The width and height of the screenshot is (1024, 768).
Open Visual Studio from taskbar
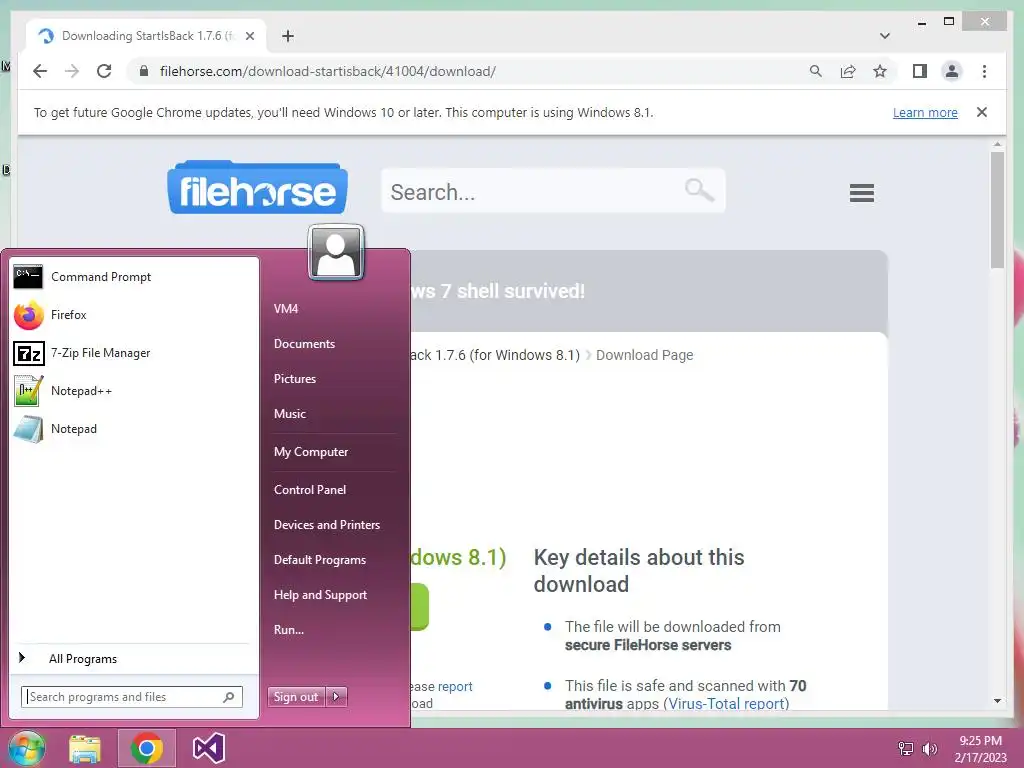click(x=209, y=748)
